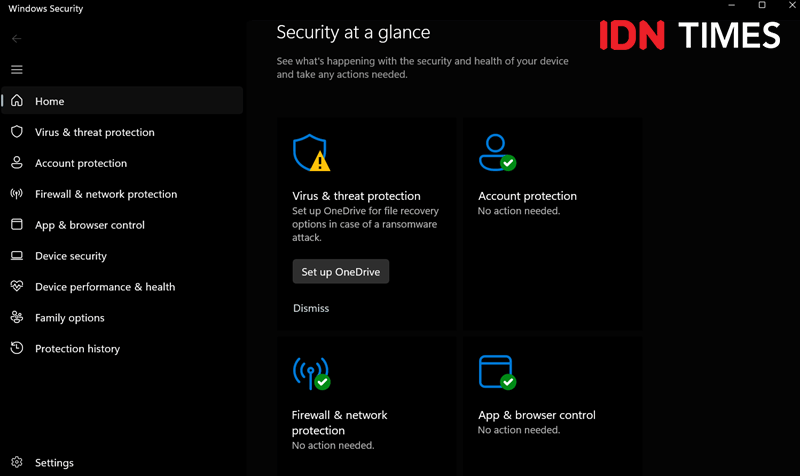Toggle the hamburger navigation menu
Image resolution: width=800 pixels, height=476 pixels.
point(17,69)
